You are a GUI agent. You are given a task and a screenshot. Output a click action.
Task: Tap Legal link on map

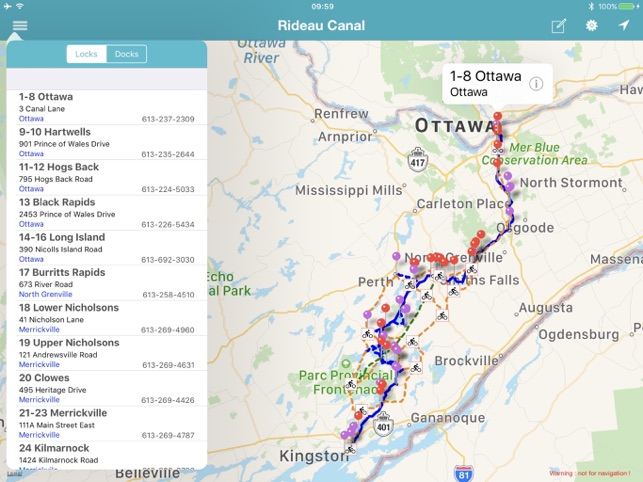[14, 473]
